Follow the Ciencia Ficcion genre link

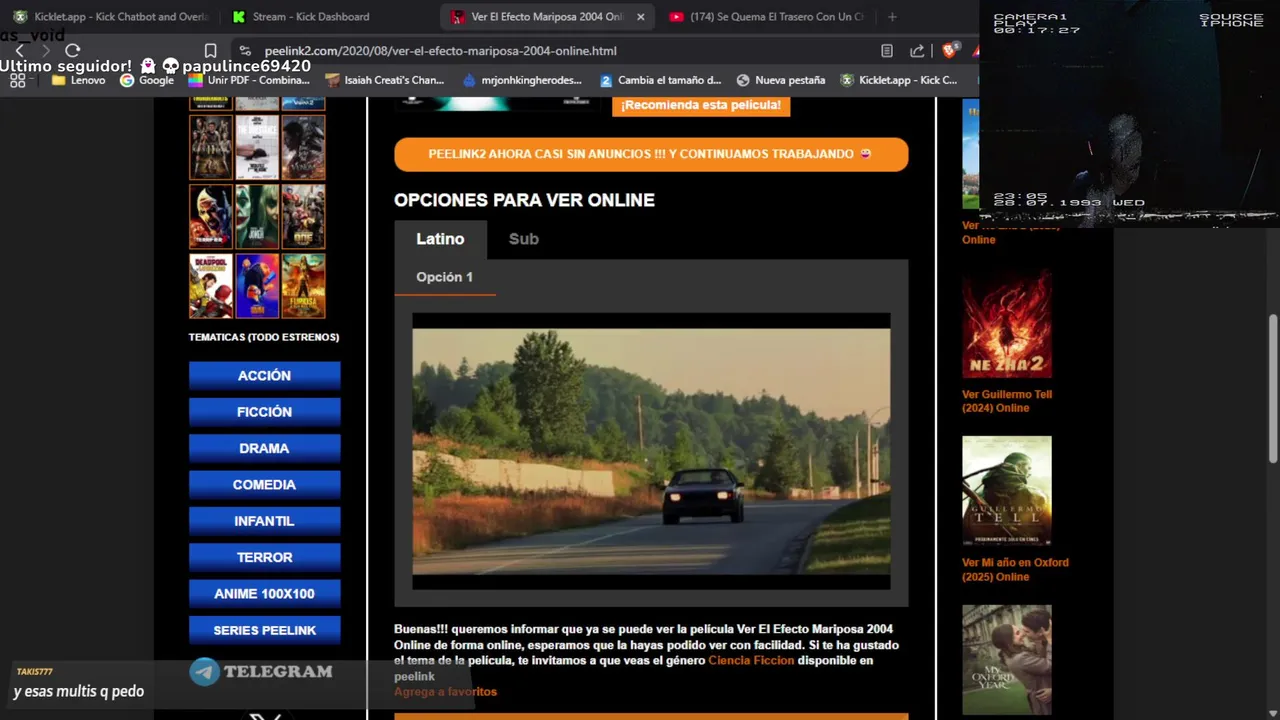[751, 661]
